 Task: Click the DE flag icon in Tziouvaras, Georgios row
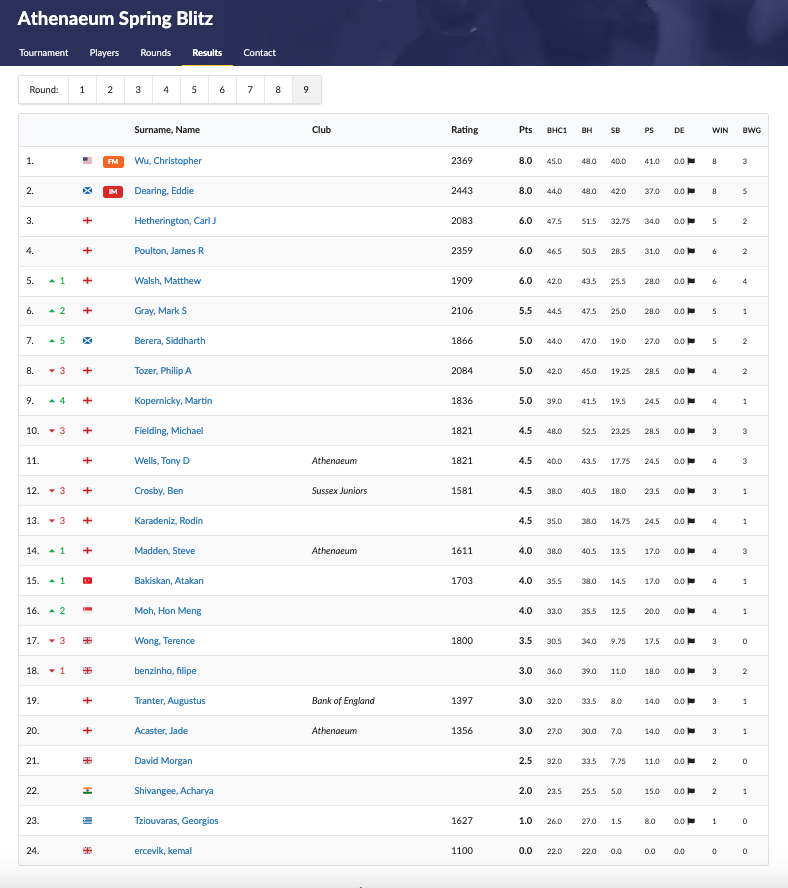(x=691, y=821)
